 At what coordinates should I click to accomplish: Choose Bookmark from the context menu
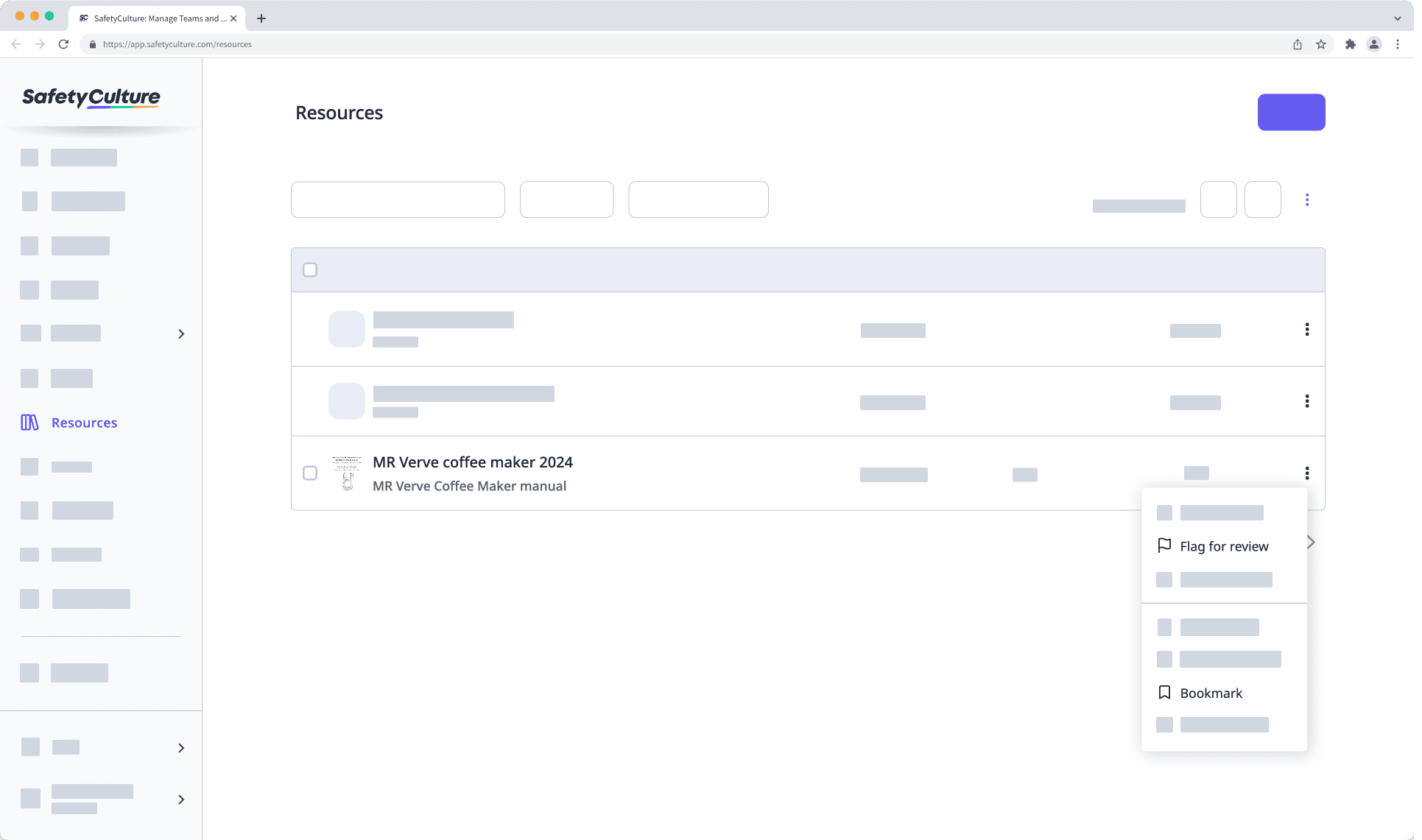pyautogui.click(x=1211, y=693)
